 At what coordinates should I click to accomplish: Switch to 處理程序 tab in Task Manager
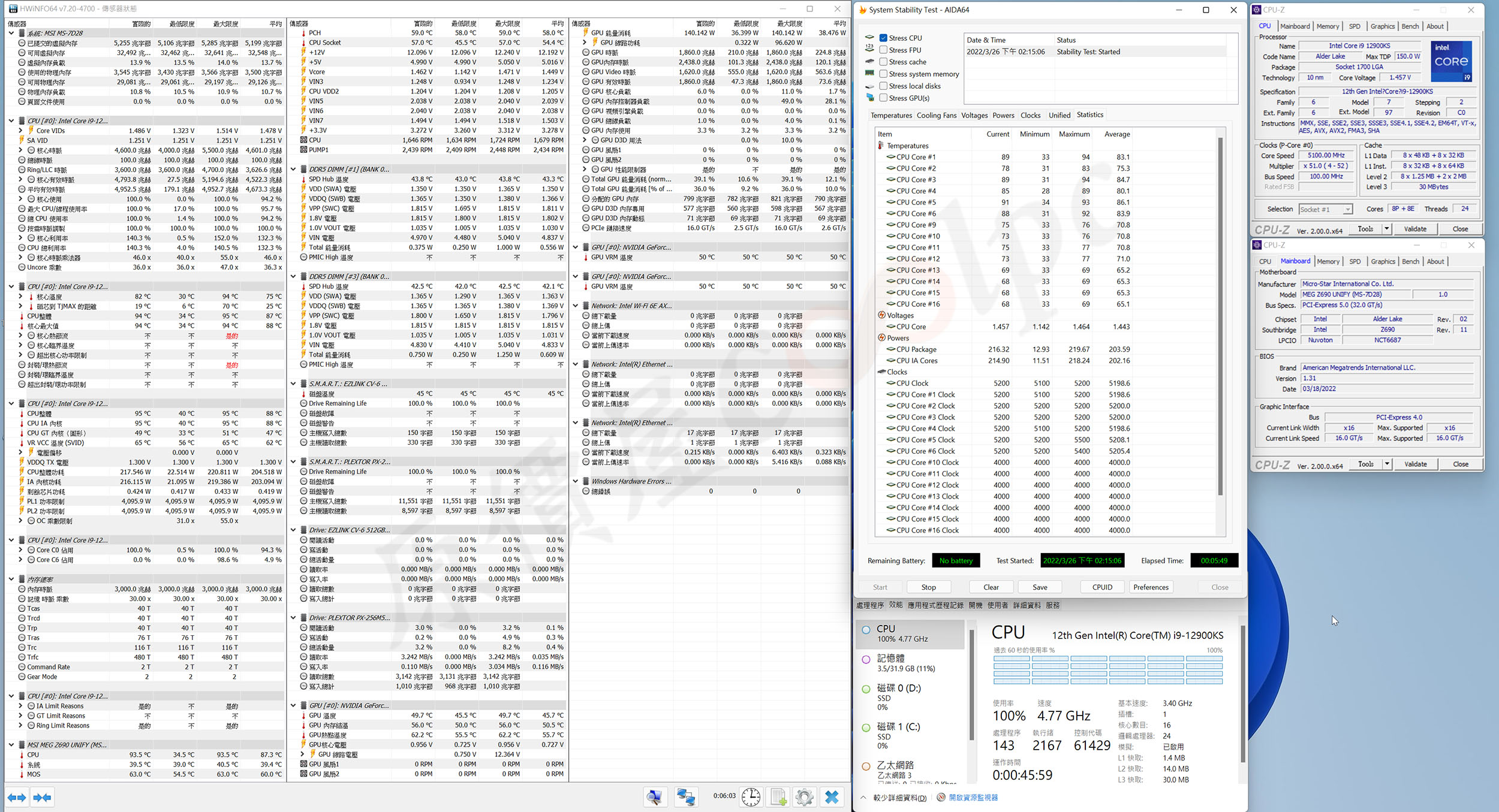click(870, 605)
